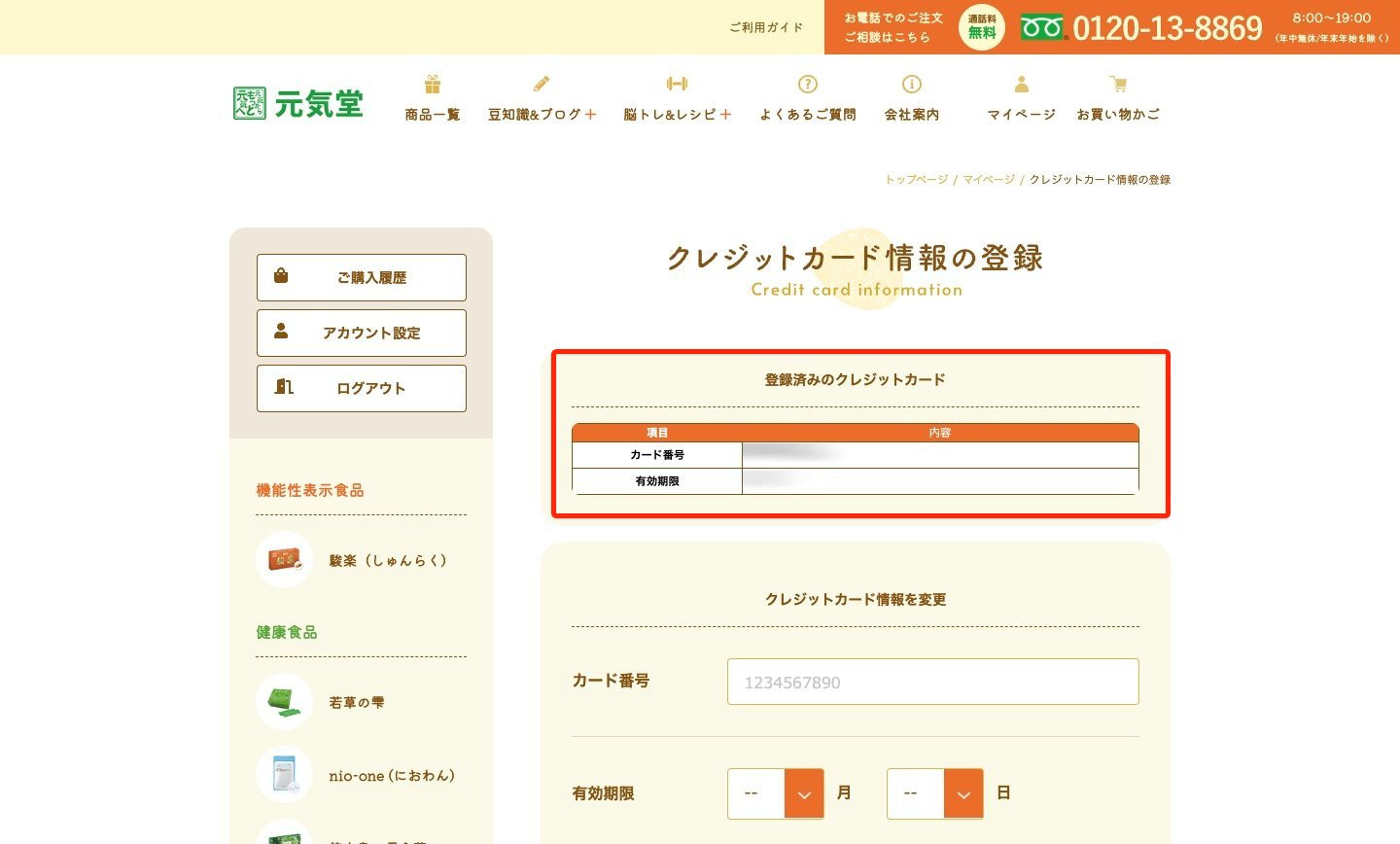The height and width of the screenshot is (844, 1400).
Task: Click the 通話料無料 round badge
Action: pos(982,26)
